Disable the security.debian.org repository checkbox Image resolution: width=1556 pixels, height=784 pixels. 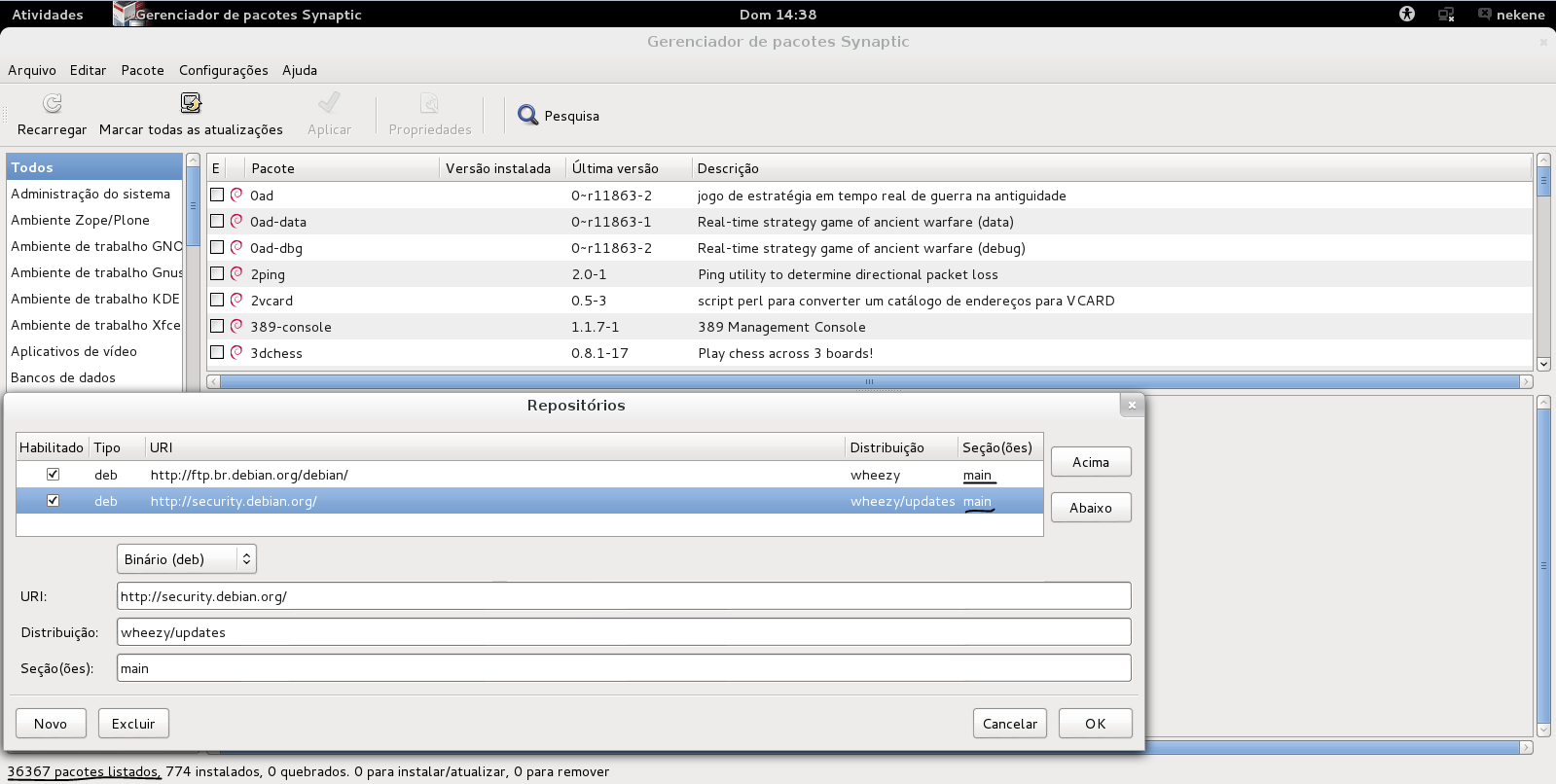[x=54, y=500]
